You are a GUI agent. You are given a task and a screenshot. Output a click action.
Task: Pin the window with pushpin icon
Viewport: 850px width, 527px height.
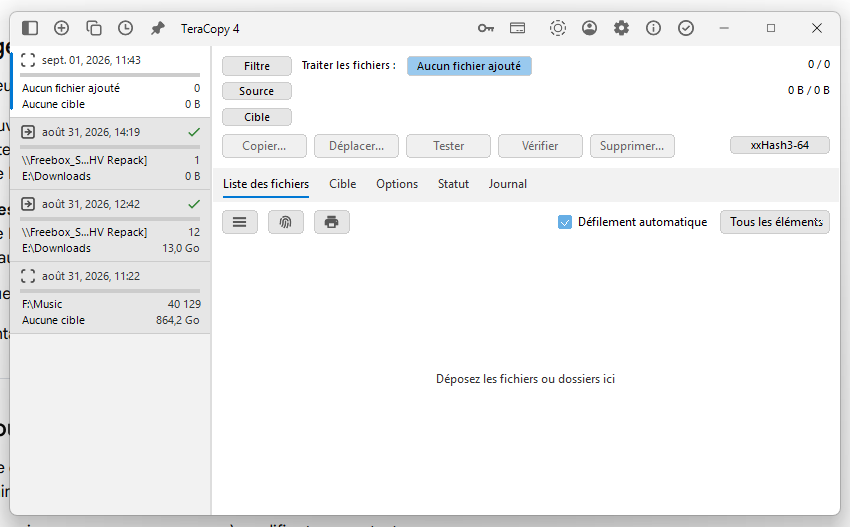pos(157,28)
